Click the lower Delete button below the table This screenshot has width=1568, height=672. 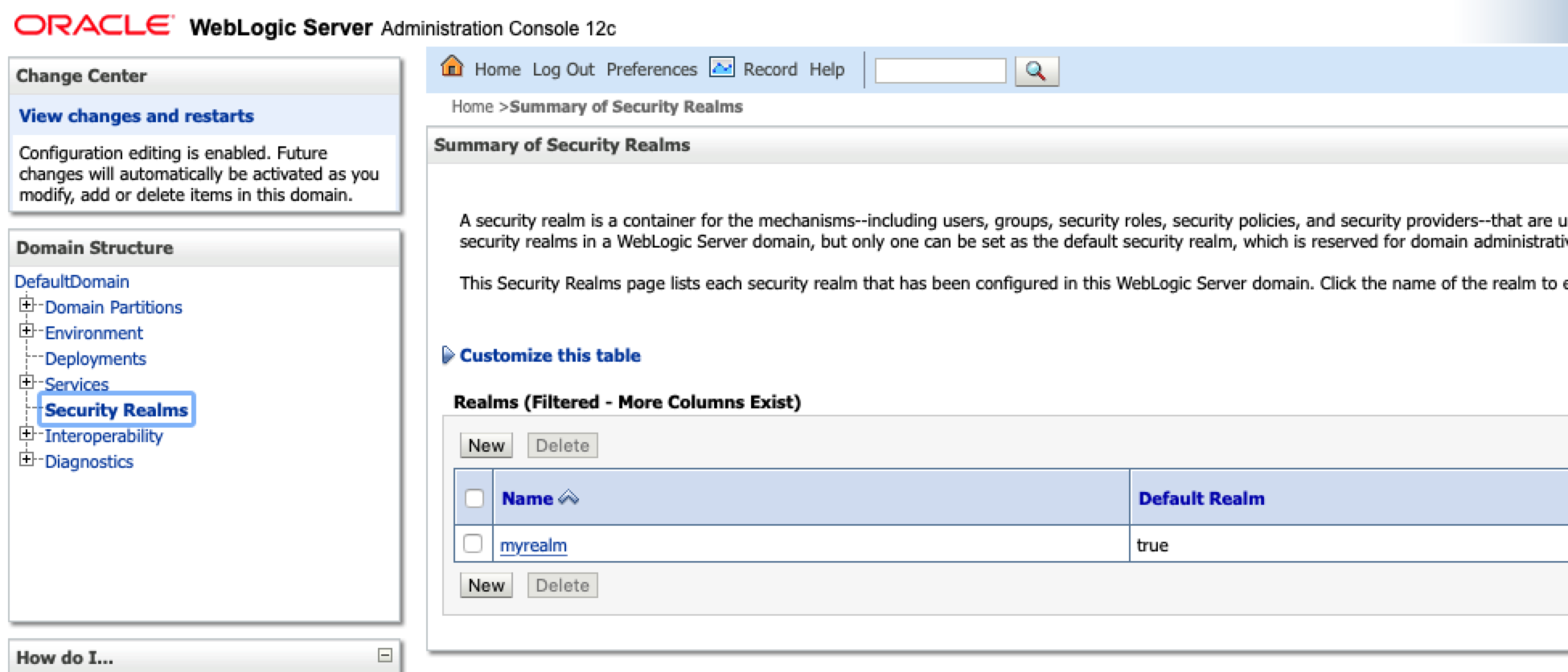click(562, 585)
